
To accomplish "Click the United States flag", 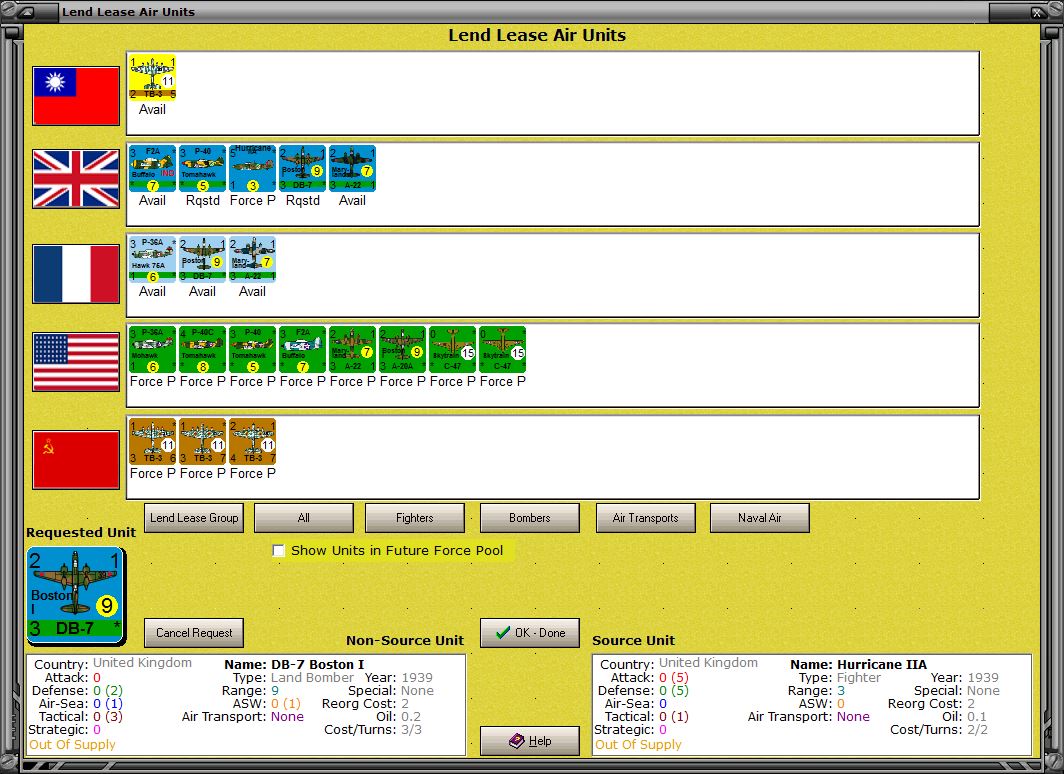I will coord(76,362).
